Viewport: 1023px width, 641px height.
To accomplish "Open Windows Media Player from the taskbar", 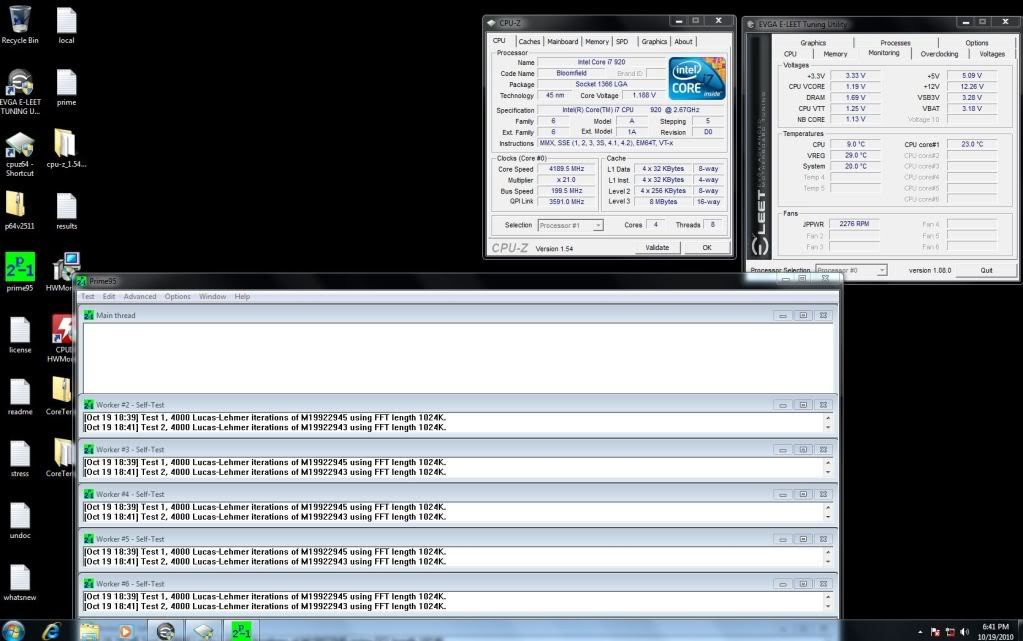I will pyautogui.click(x=125, y=631).
